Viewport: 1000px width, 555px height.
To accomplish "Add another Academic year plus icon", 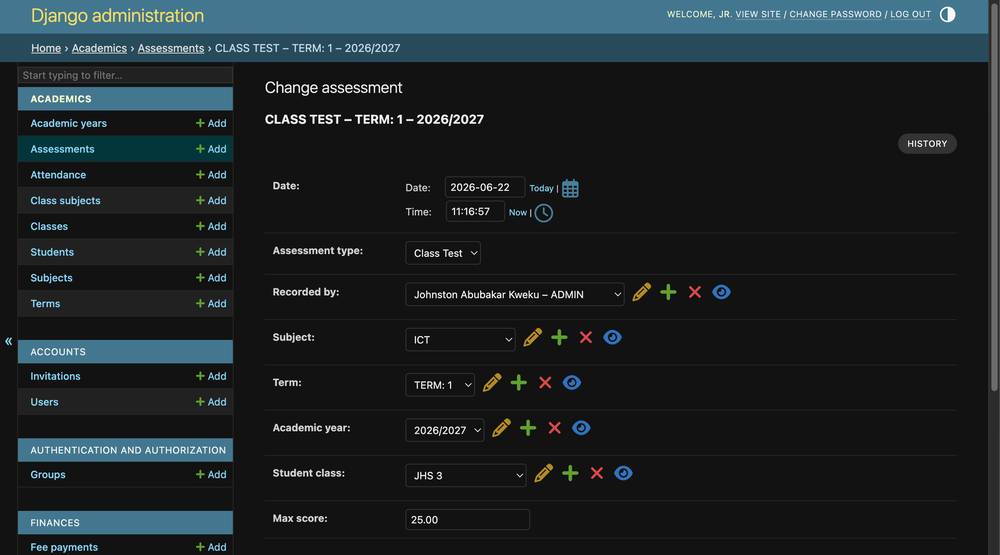I will 527,428.
